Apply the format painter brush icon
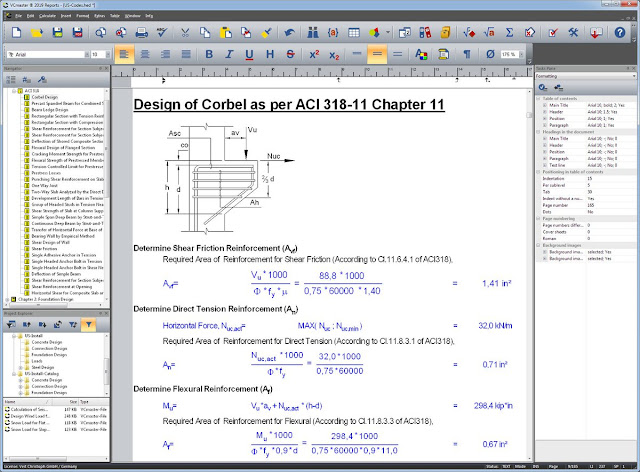The height and width of the screenshot is (472, 640). (x=267, y=32)
